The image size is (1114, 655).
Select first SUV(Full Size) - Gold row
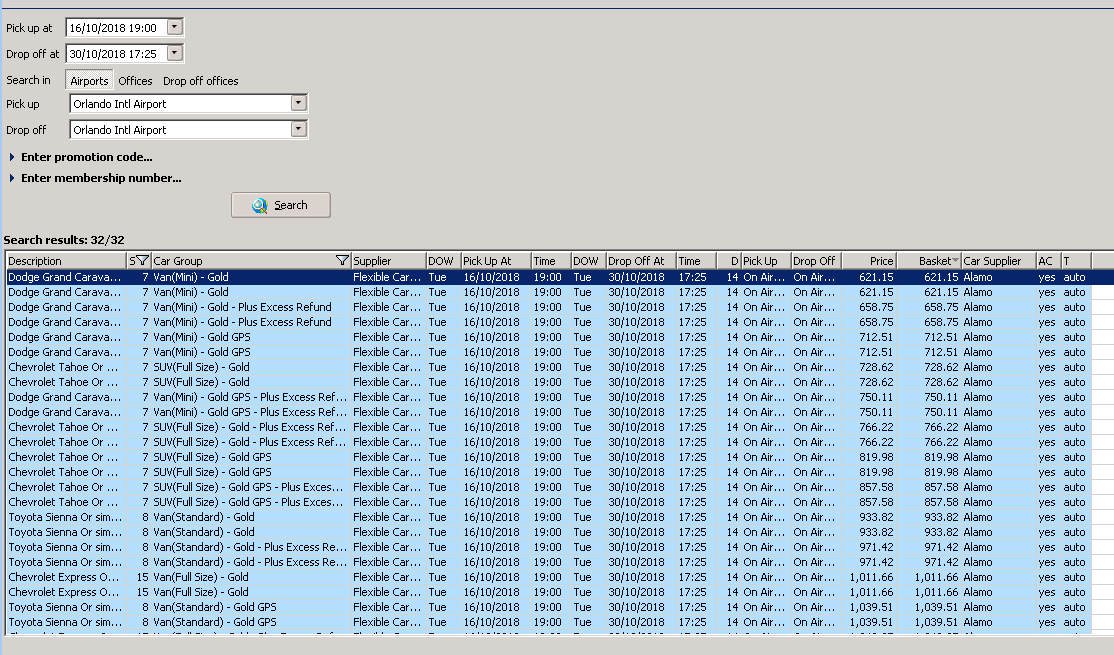[548, 367]
